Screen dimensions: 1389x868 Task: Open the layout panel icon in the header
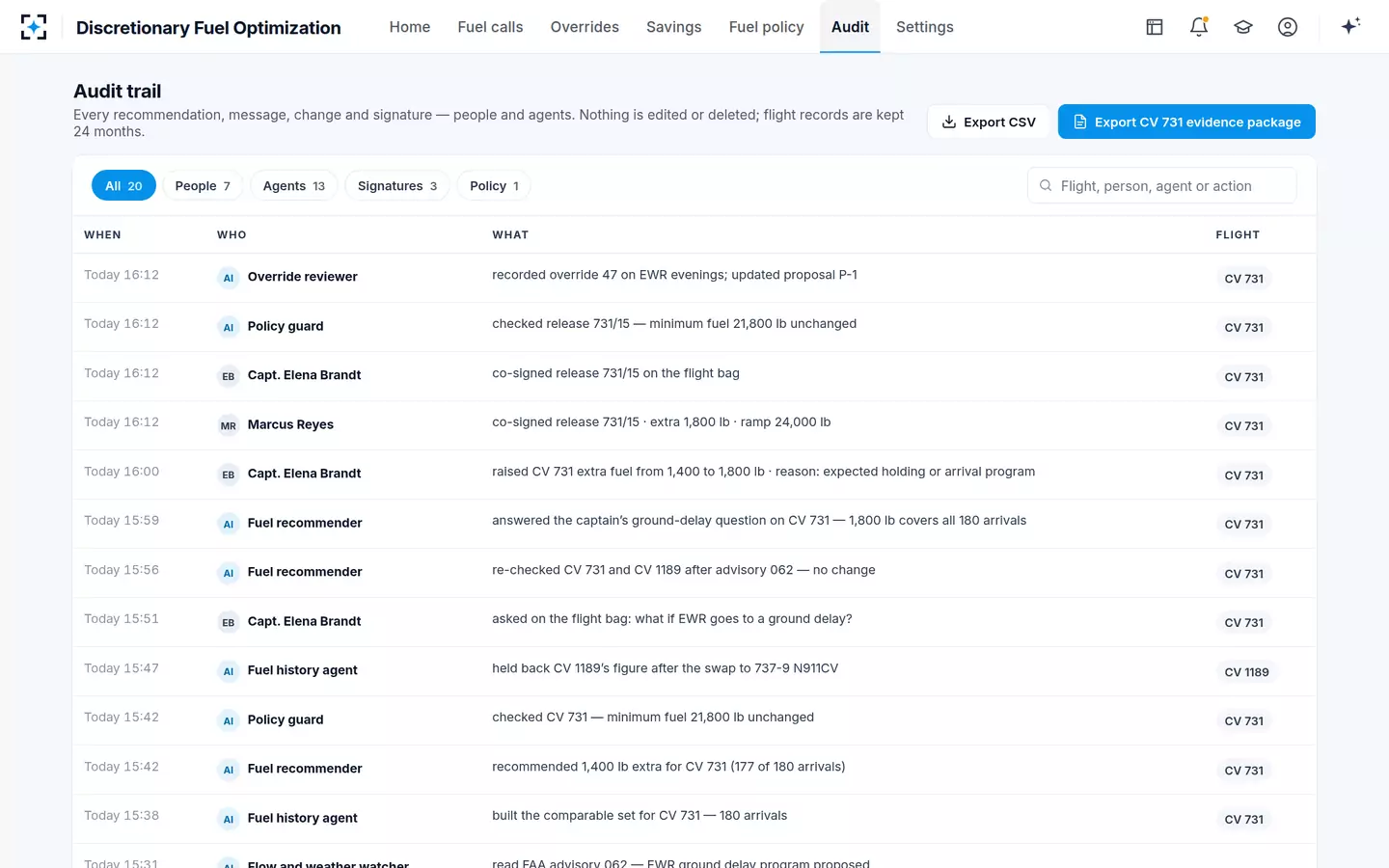(x=1155, y=27)
